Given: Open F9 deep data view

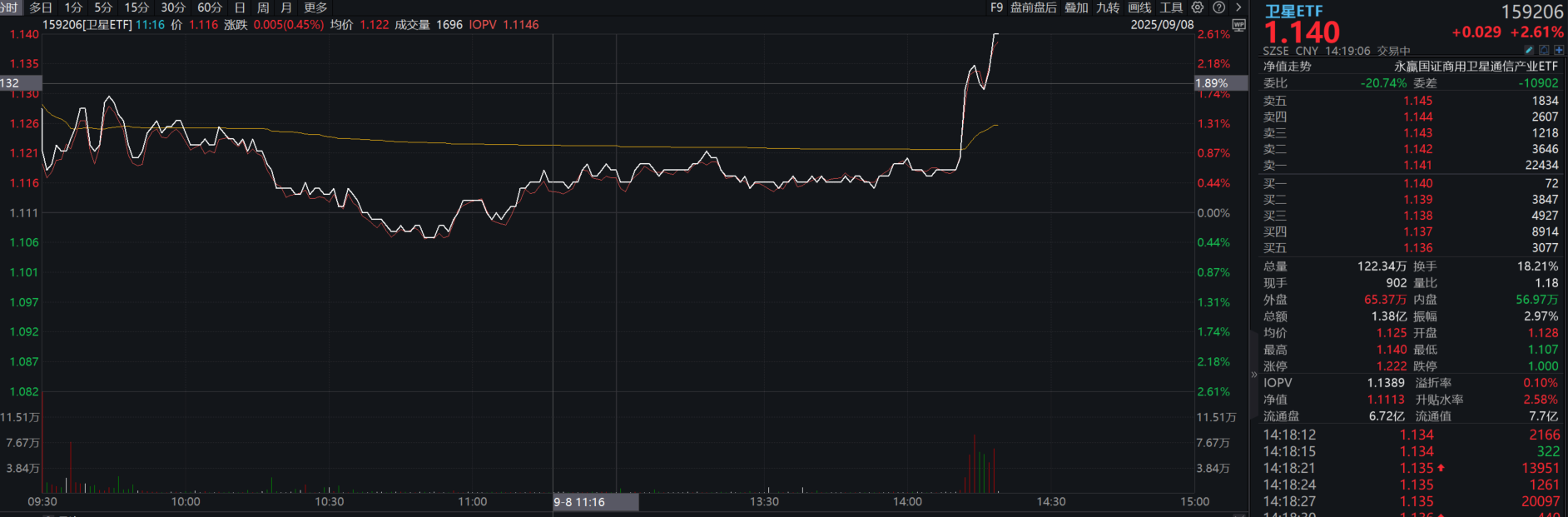Looking at the screenshot, I should (x=996, y=7).
